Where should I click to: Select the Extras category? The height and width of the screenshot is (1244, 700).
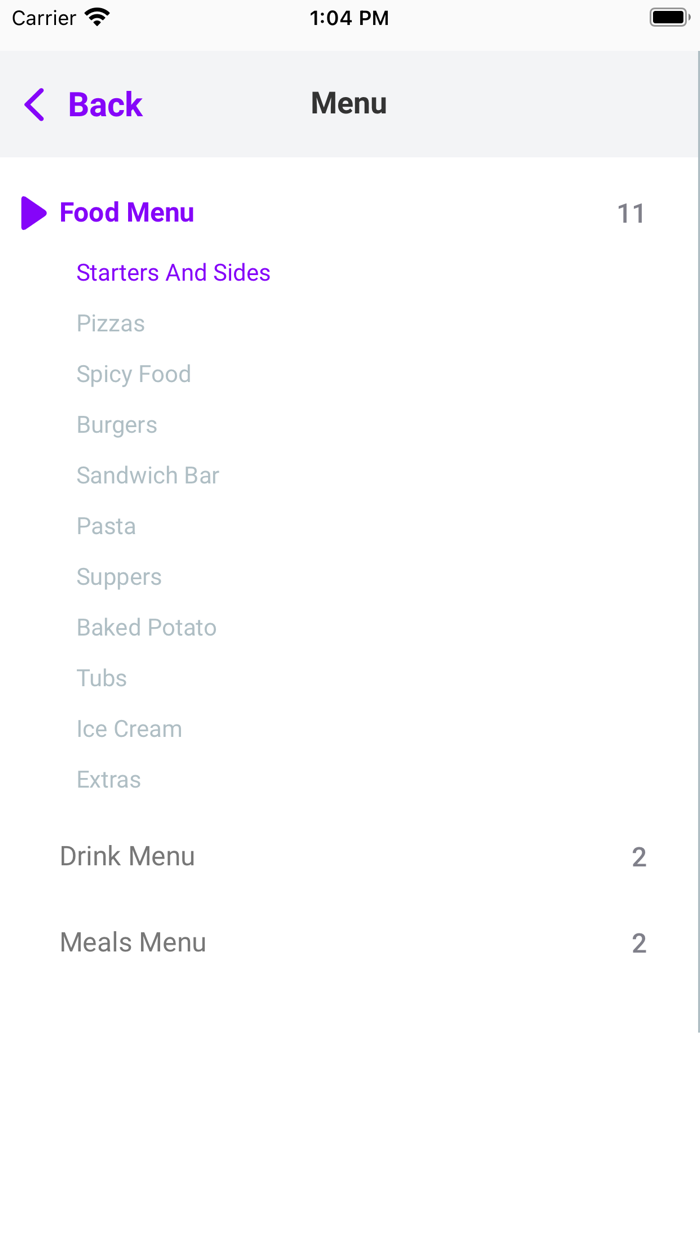109,780
